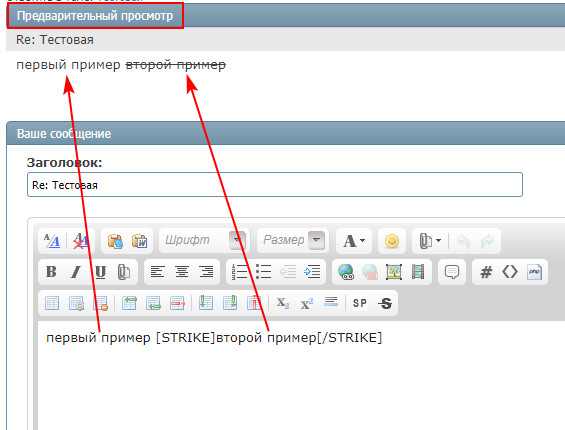
Task: Delete table icon
Action: tap(100, 303)
